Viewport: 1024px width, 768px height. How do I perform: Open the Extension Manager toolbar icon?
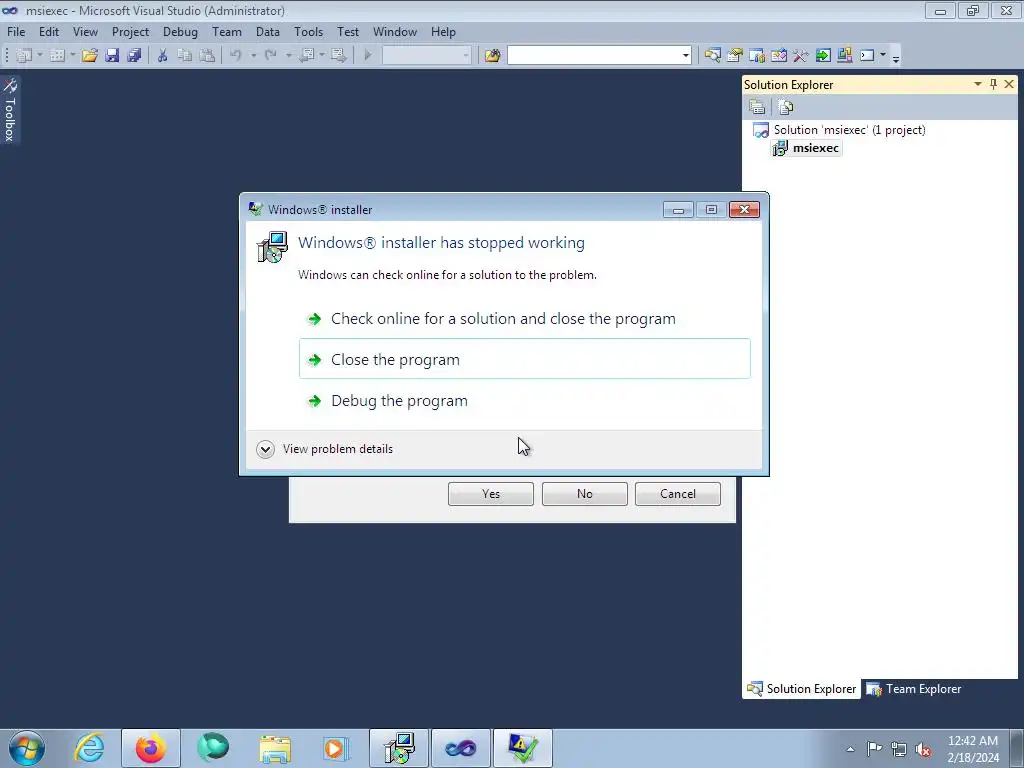845,56
